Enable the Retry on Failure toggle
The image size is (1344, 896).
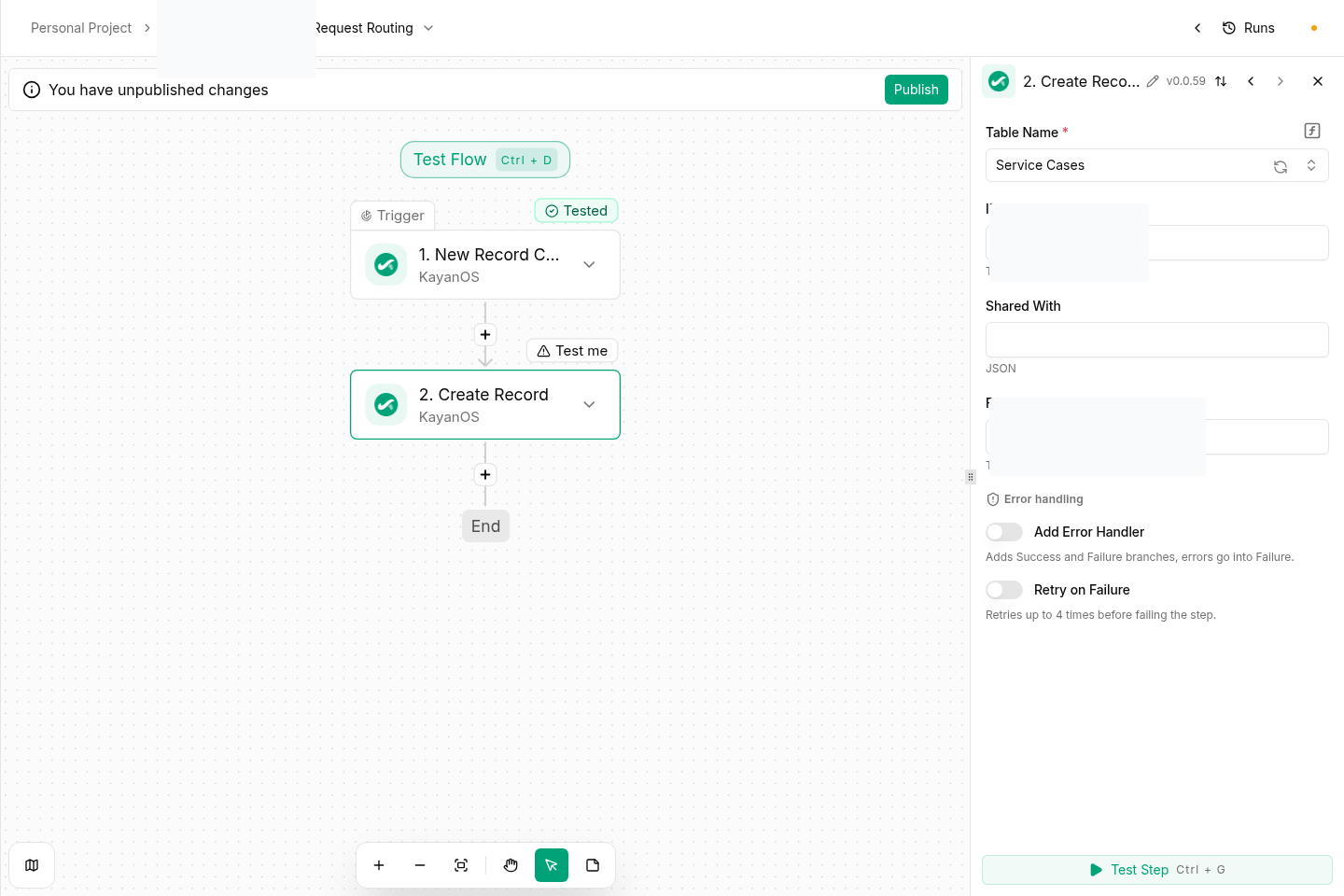click(1004, 590)
